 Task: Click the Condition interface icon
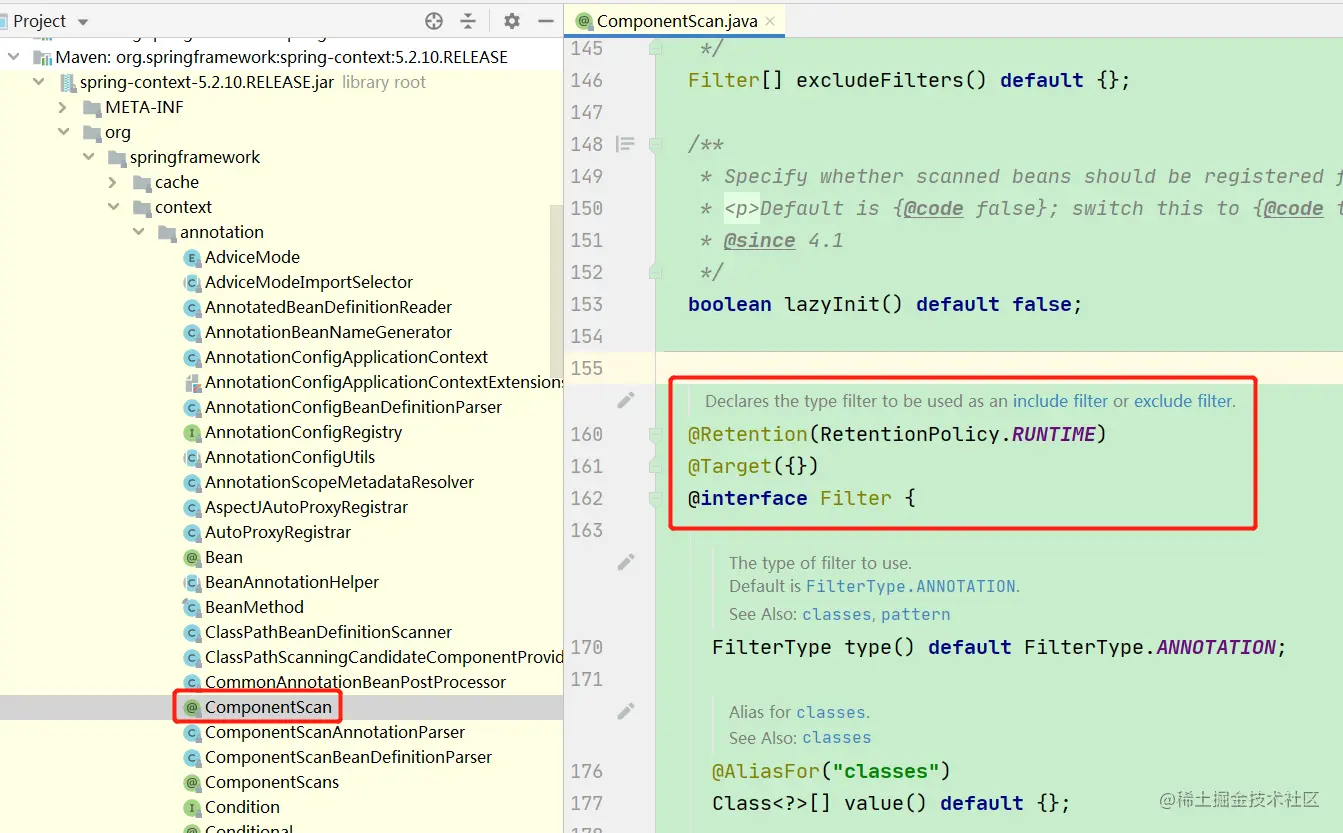point(193,808)
